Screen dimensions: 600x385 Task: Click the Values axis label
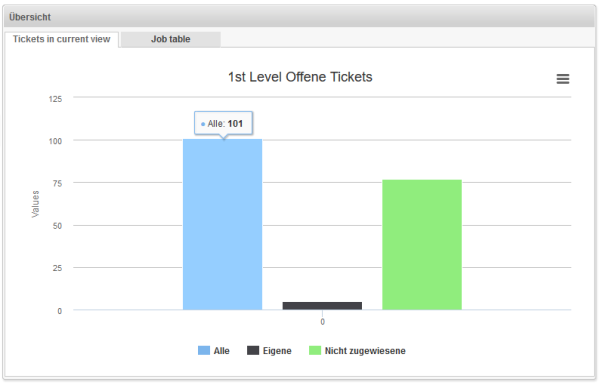[x=35, y=204]
